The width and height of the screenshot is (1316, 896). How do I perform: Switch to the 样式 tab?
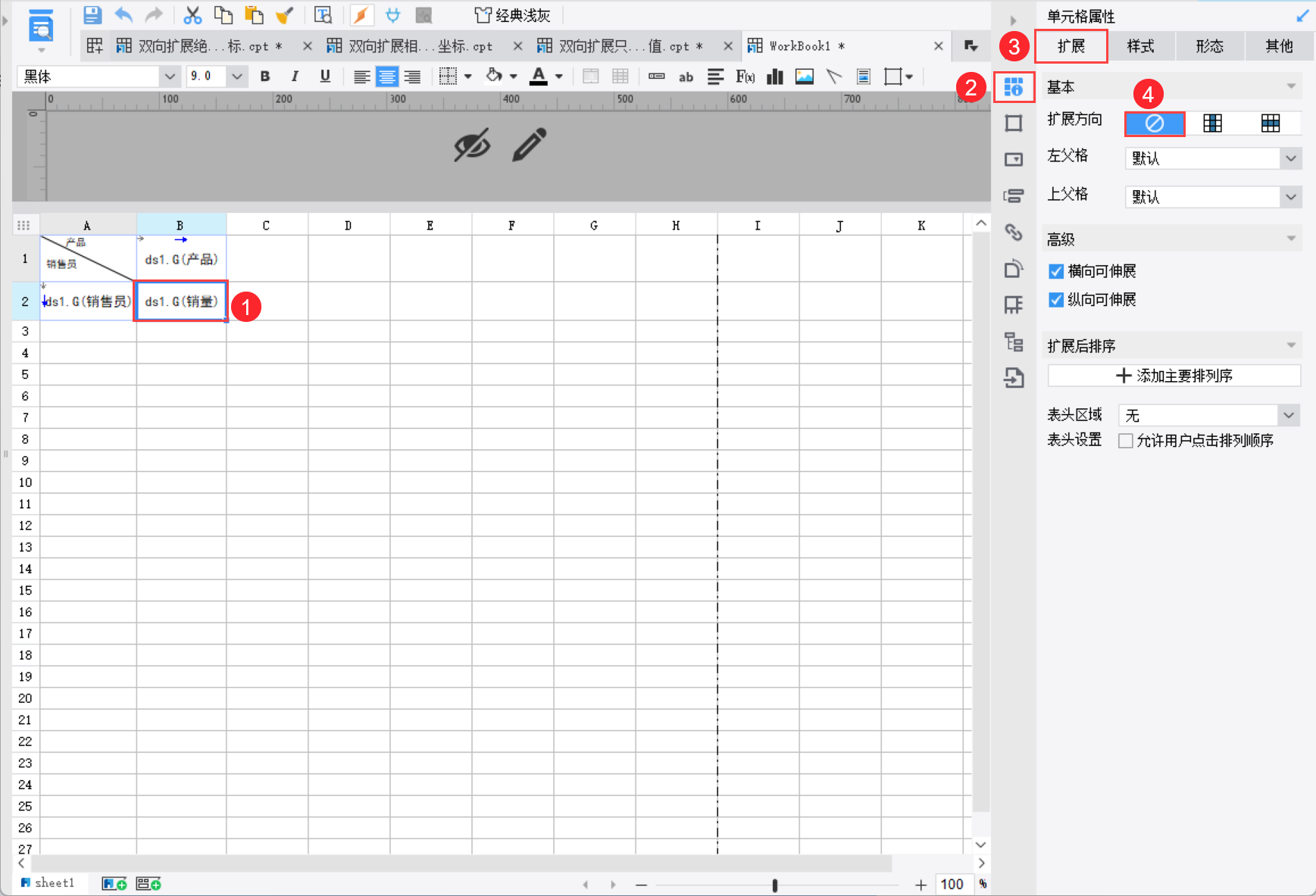[x=1140, y=46]
